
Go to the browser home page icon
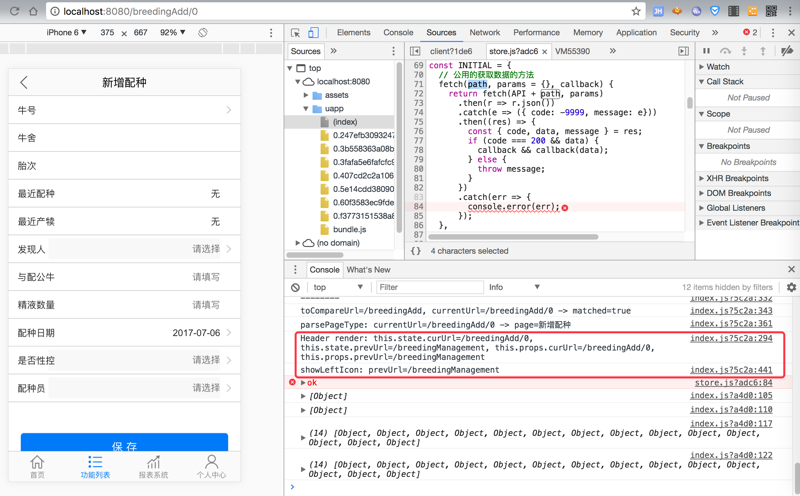(33, 11)
